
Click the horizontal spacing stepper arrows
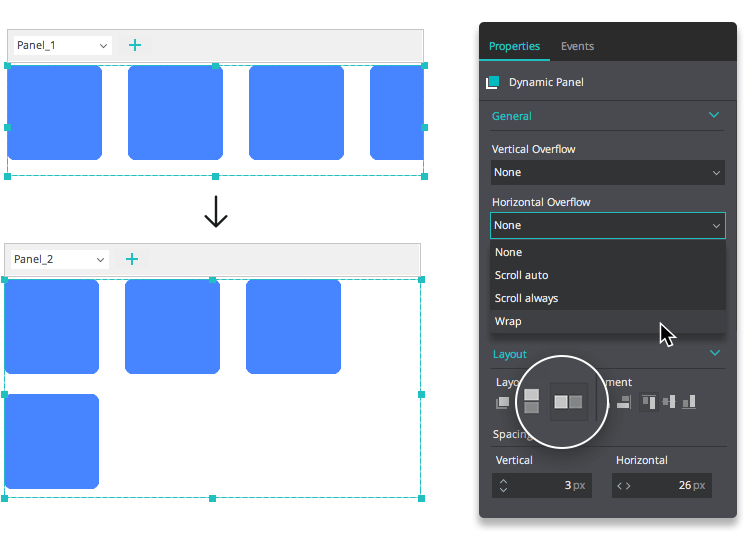(624, 486)
